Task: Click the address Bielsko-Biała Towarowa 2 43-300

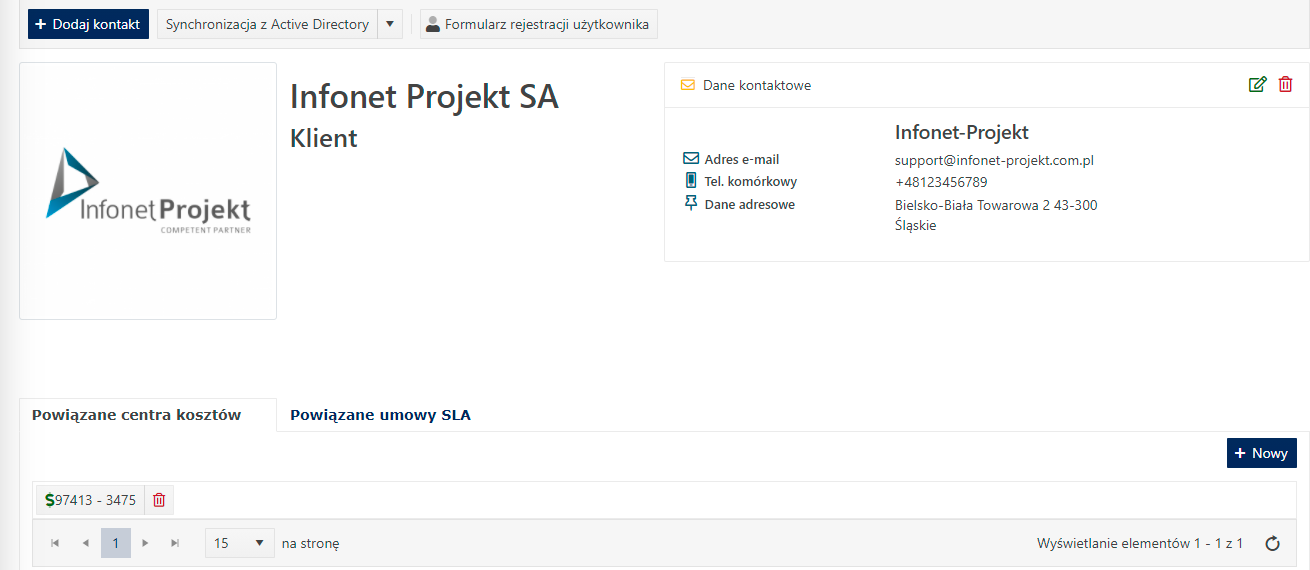Action: pyautogui.click(x=996, y=206)
